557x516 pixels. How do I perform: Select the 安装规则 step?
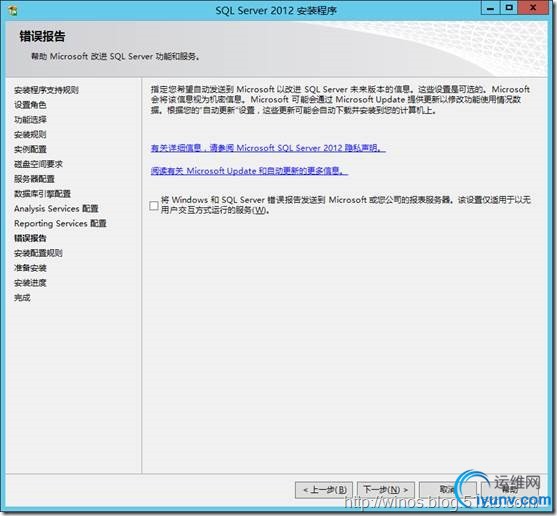pos(30,135)
